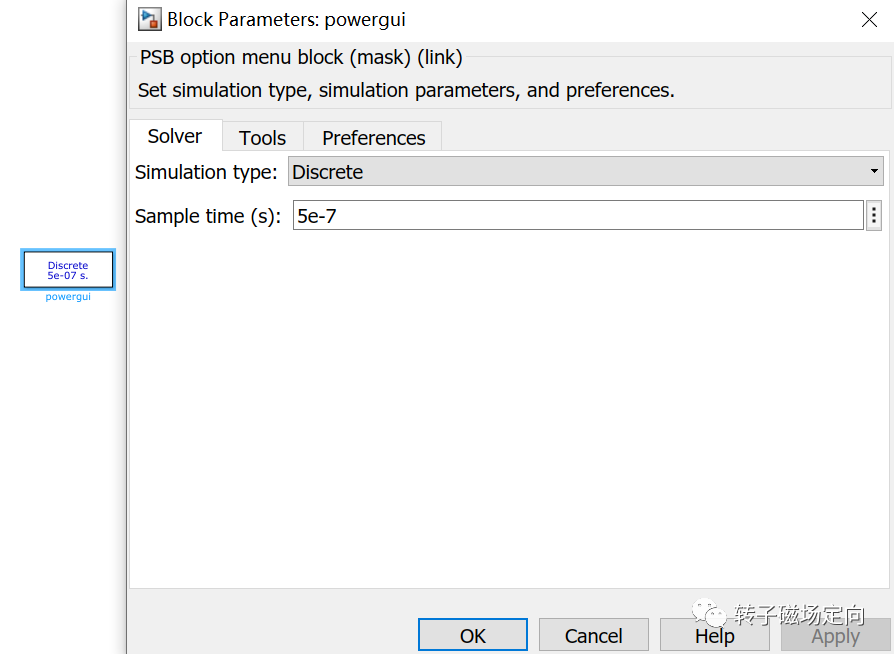Click the PSB option menu block heading
Screen dimensions: 894x654
[301, 57]
